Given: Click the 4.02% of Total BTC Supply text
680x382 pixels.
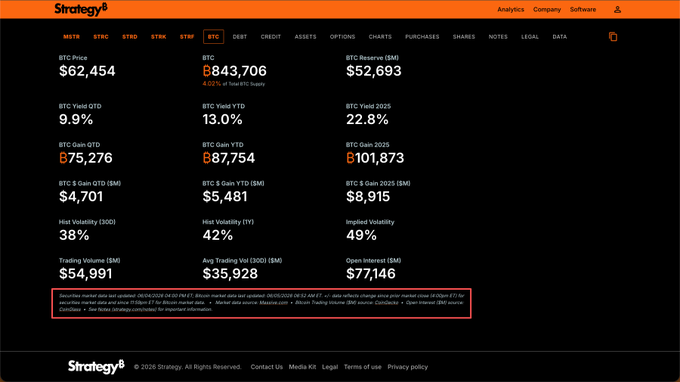Looking at the screenshot, I should [234, 84].
